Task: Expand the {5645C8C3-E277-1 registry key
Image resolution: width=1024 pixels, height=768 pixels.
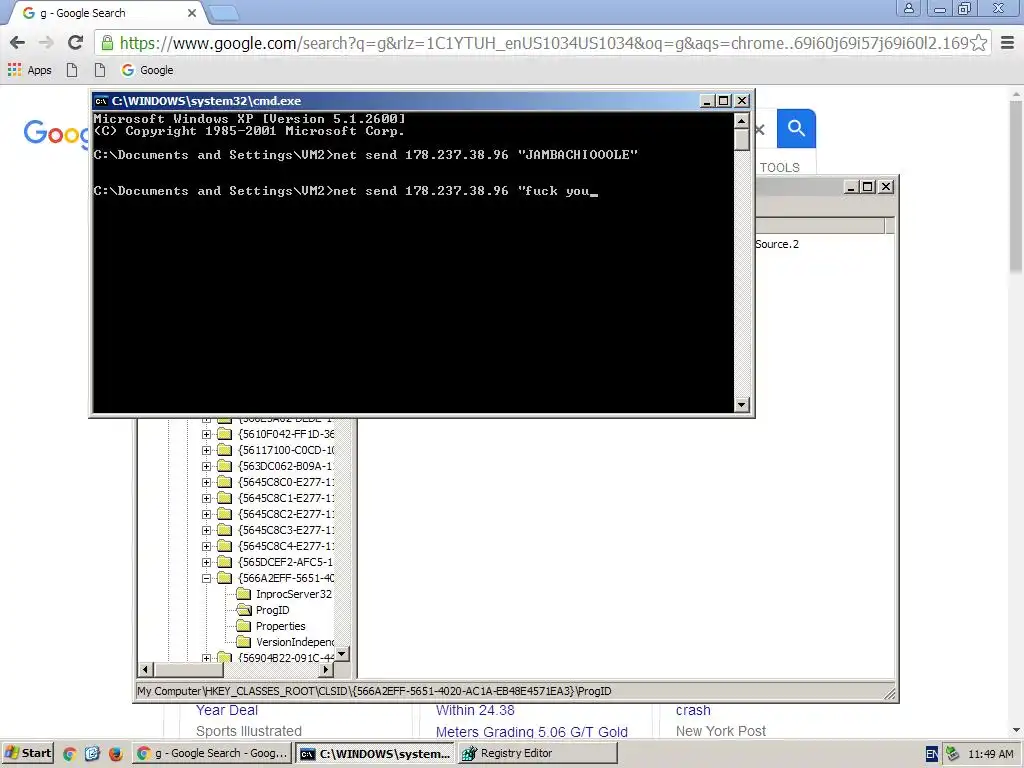Action: [206, 530]
